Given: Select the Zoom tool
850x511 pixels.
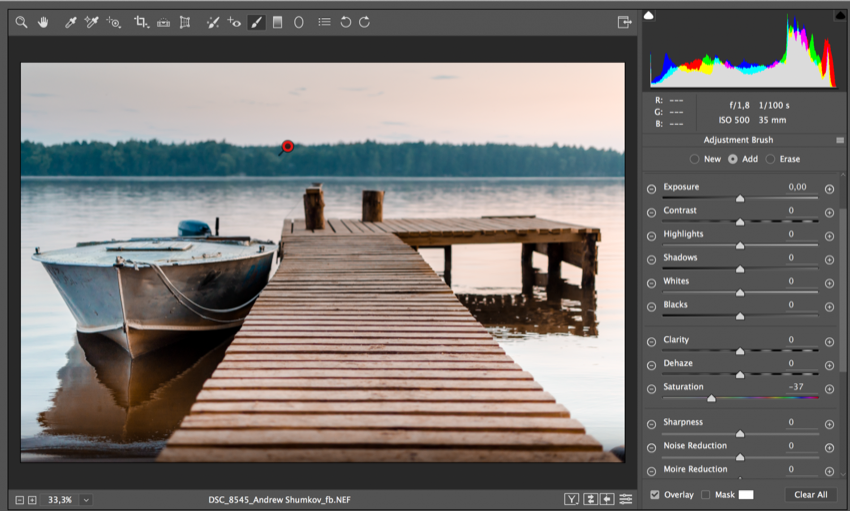Looking at the screenshot, I should [x=21, y=21].
